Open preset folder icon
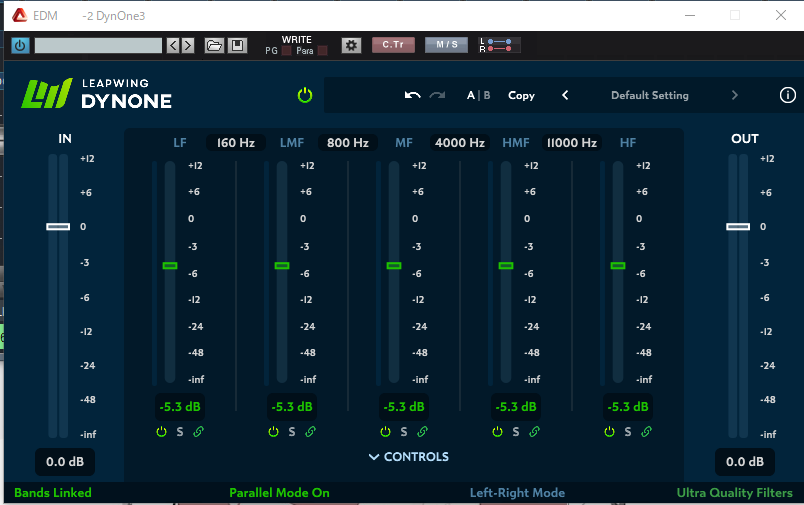Screen dimensions: 804x505 (214, 46)
